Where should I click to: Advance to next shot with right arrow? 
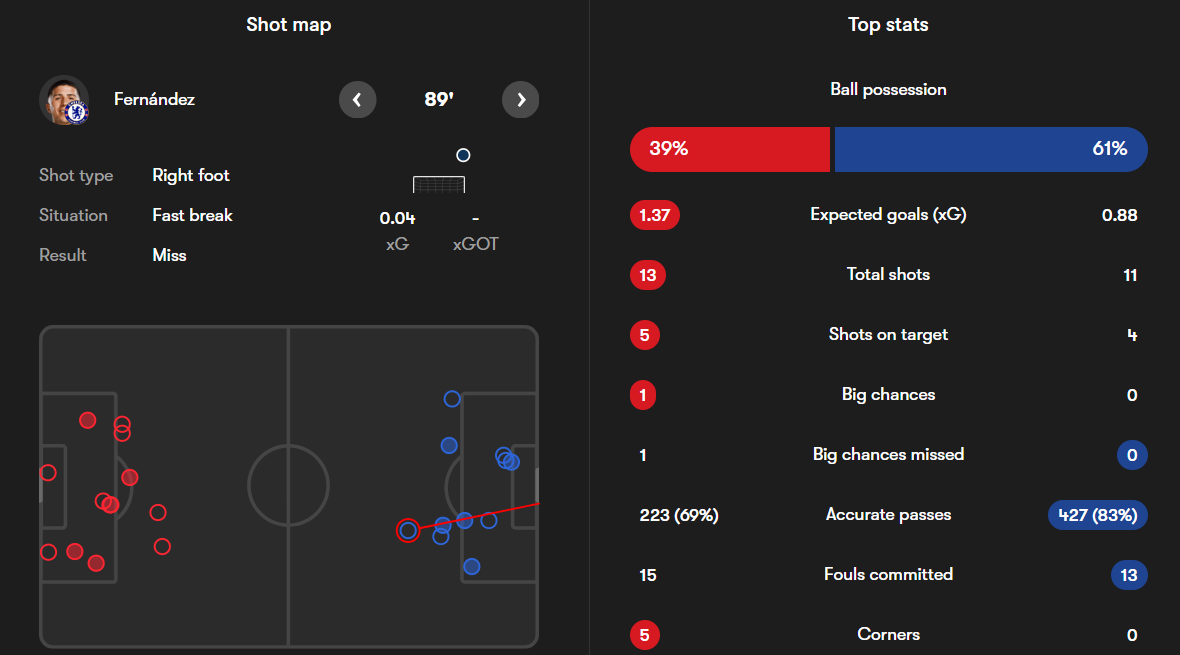tap(520, 99)
